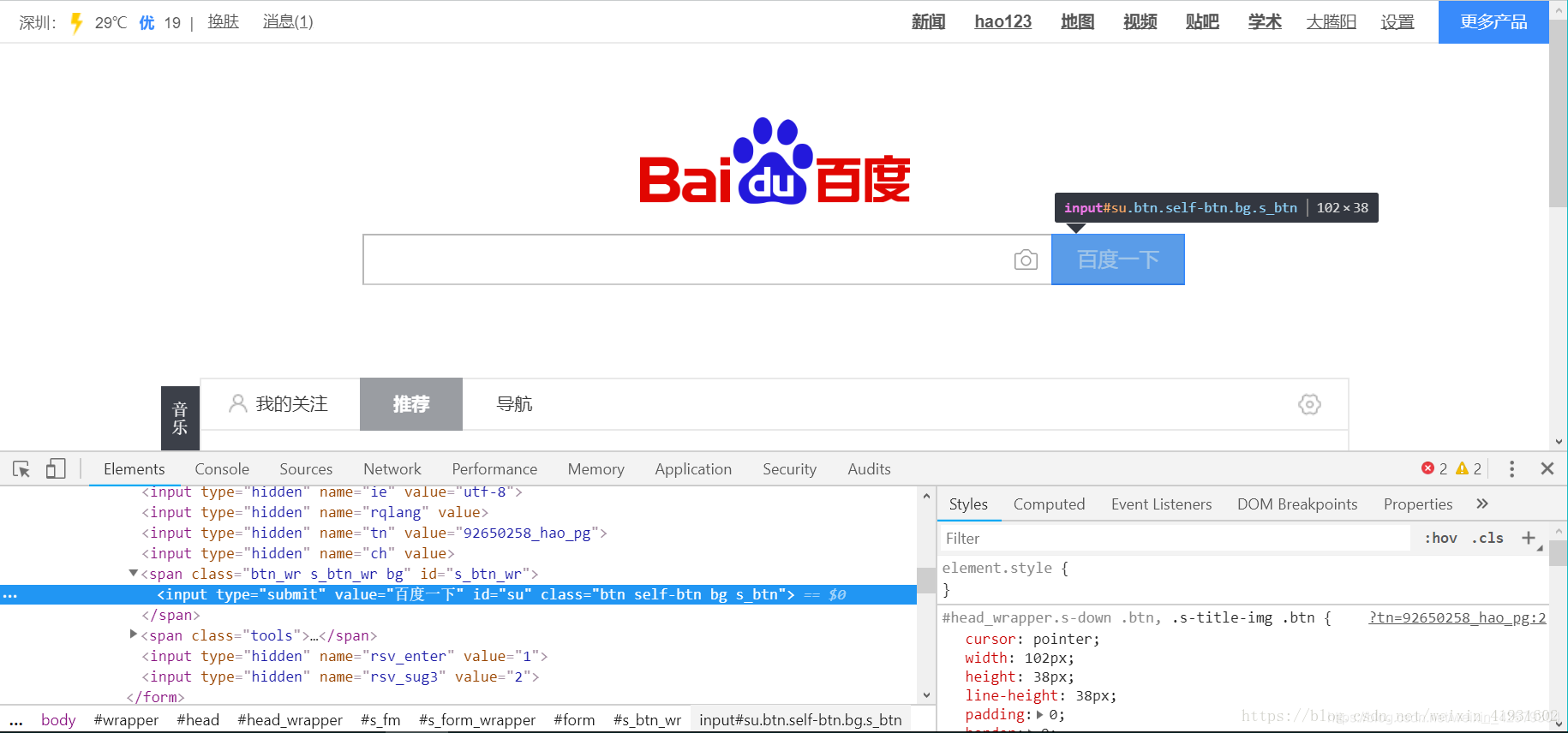Collapse the span btn_wr s_btn_wr node
The height and width of the screenshot is (733, 1568).
134,573
